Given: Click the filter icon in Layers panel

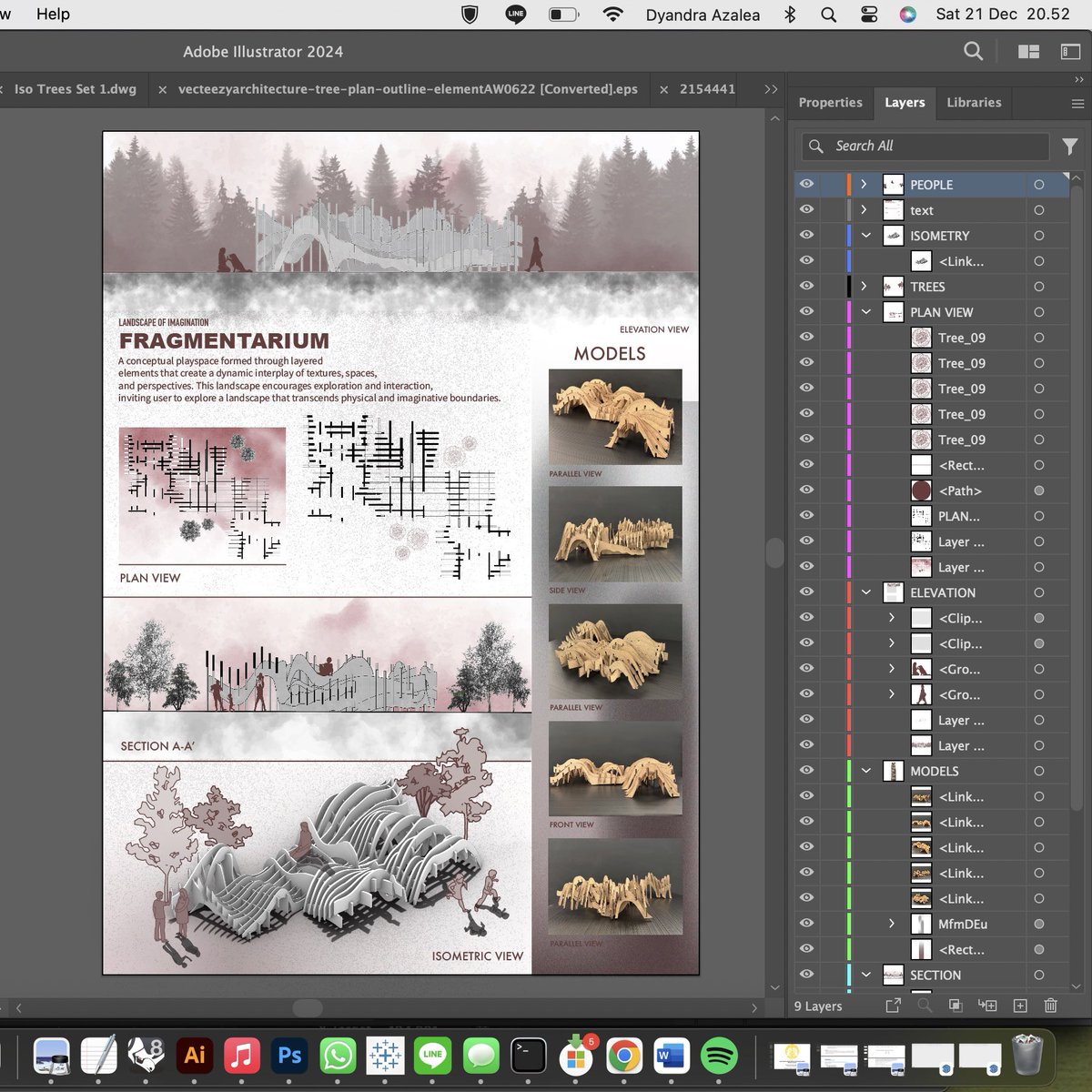Looking at the screenshot, I should coord(1070,146).
